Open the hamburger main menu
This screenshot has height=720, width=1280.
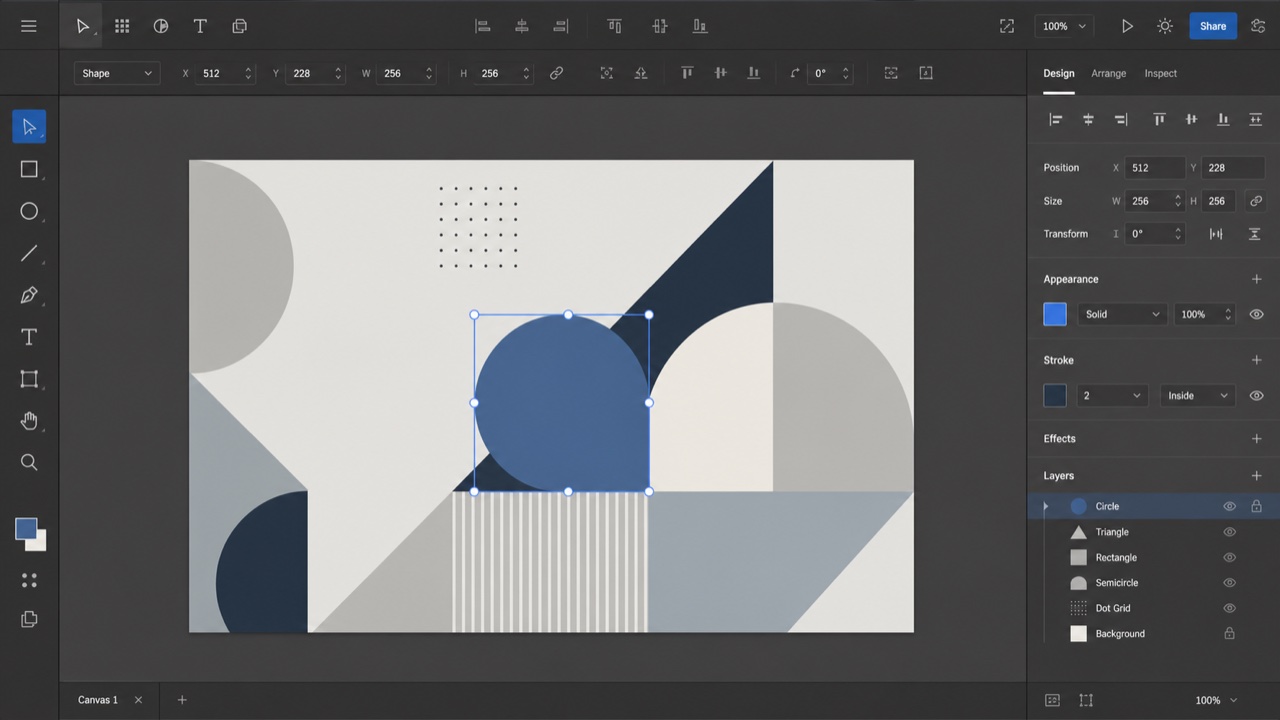(x=29, y=26)
